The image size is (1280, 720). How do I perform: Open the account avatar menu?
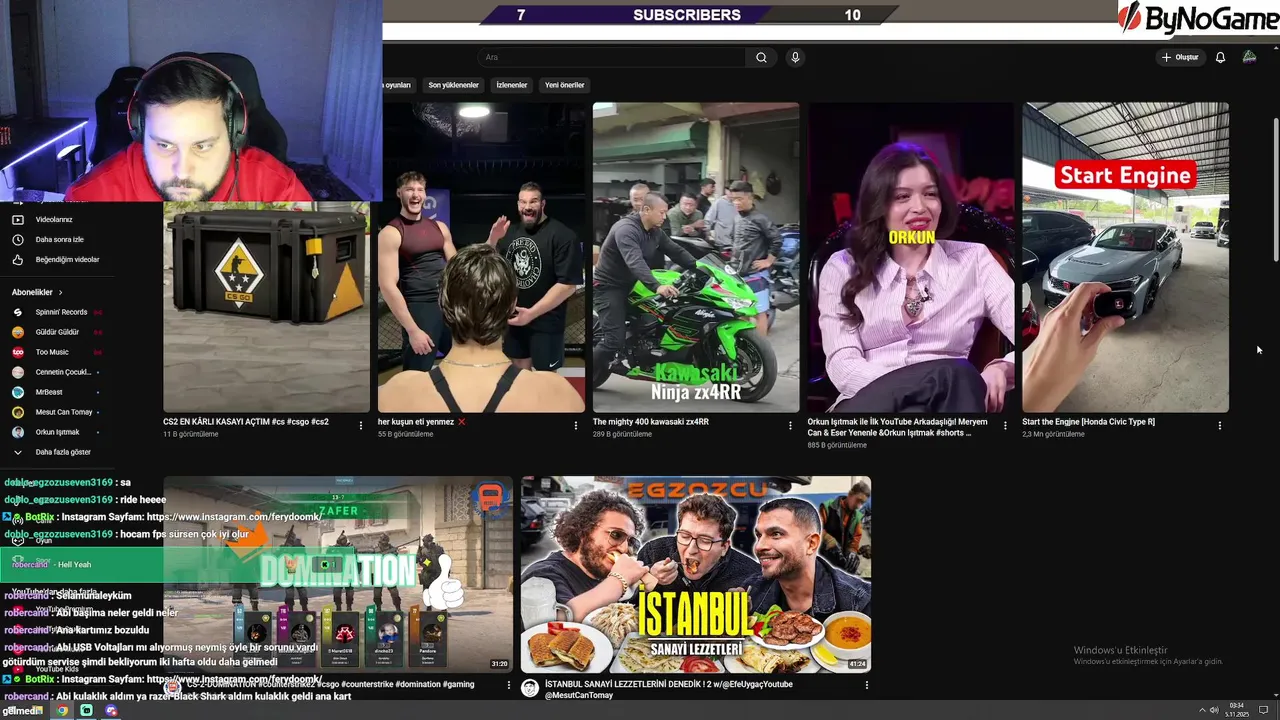(x=1249, y=57)
